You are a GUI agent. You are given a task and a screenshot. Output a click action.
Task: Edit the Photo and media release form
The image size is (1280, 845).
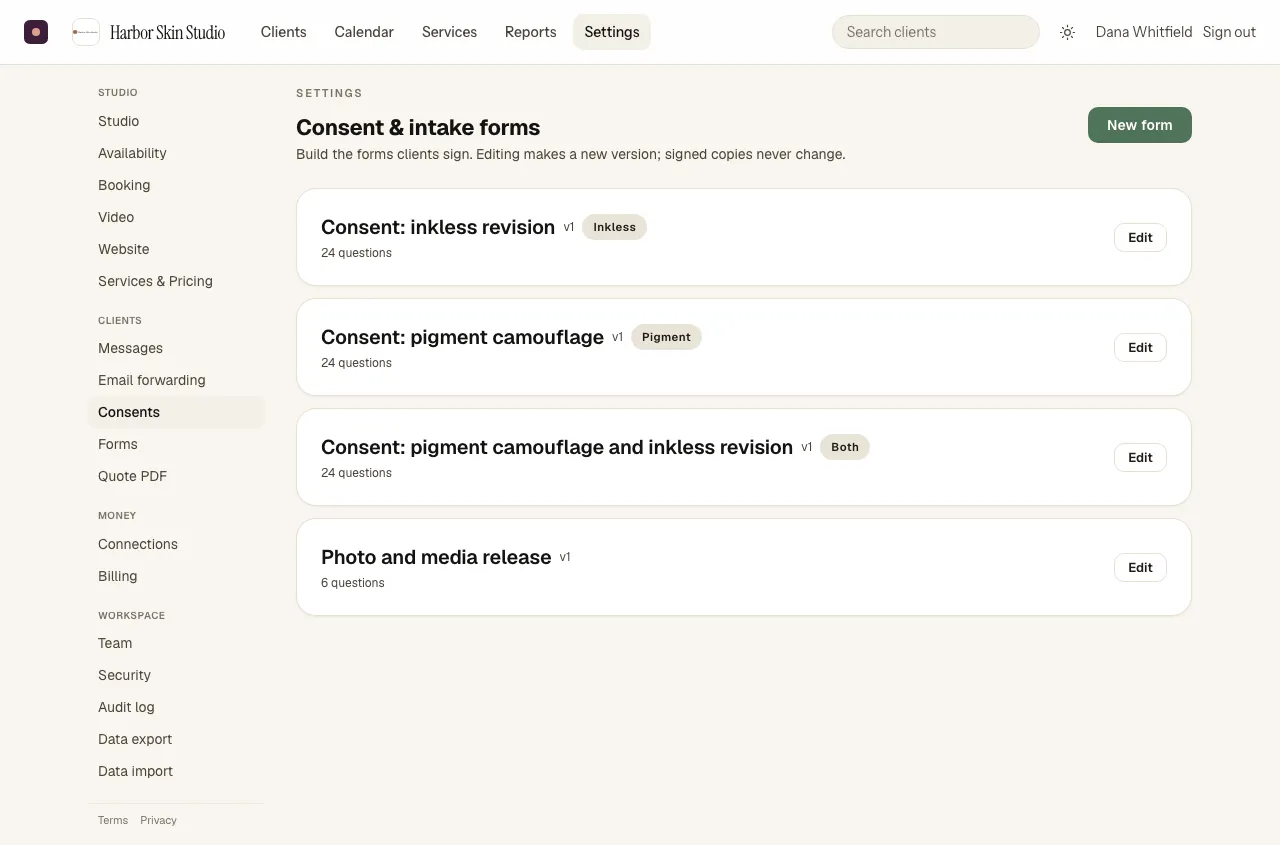(x=1140, y=567)
